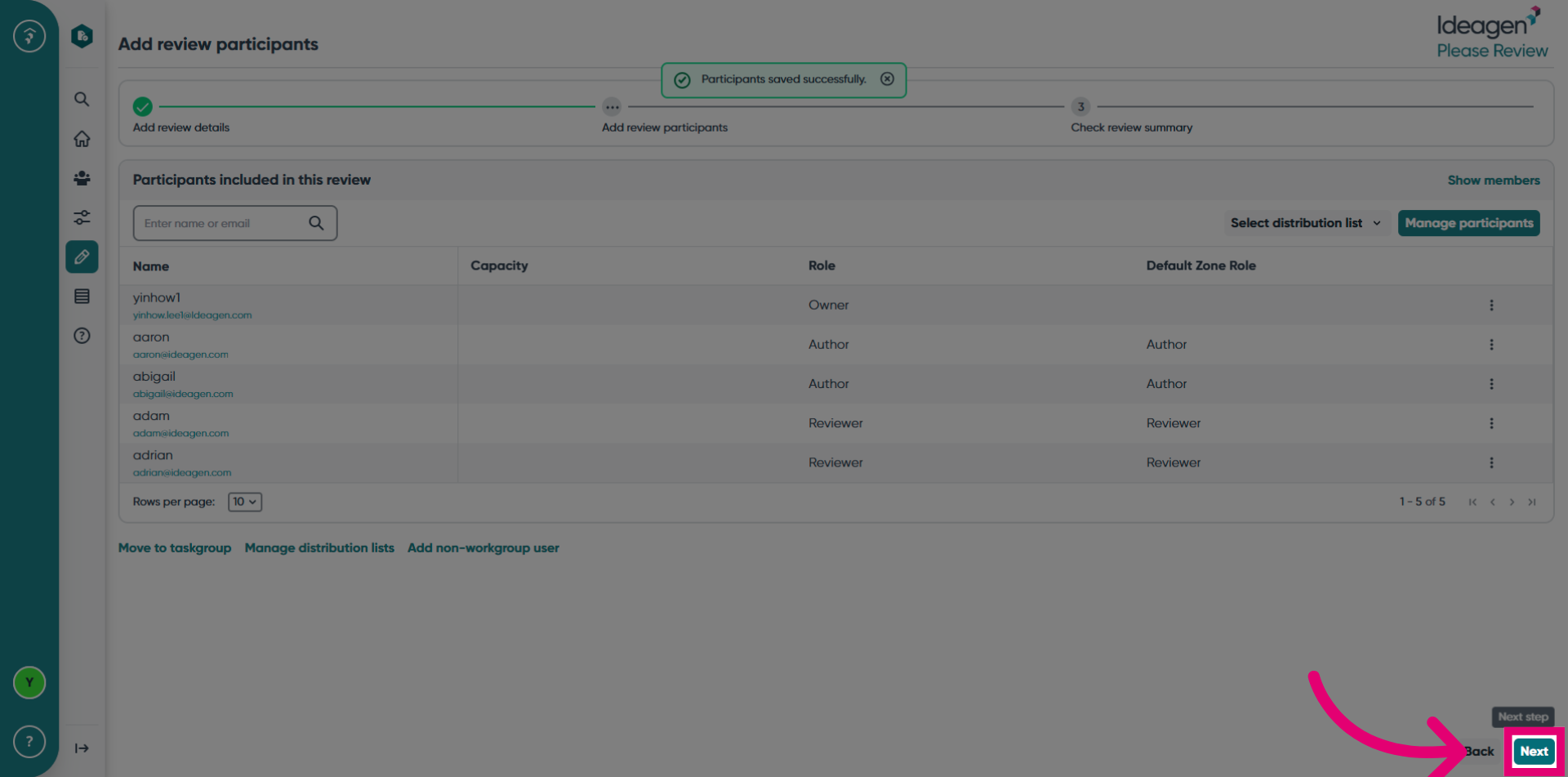Image resolution: width=1568 pixels, height=777 pixels.
Task: Click the Next button
Action: [1534, 752]
